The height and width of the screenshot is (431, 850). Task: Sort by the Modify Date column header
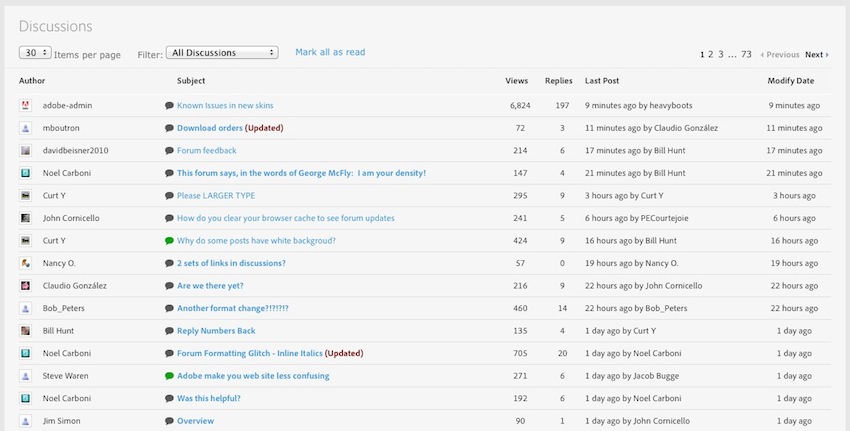pyautogui.click(x=791, y=81)
